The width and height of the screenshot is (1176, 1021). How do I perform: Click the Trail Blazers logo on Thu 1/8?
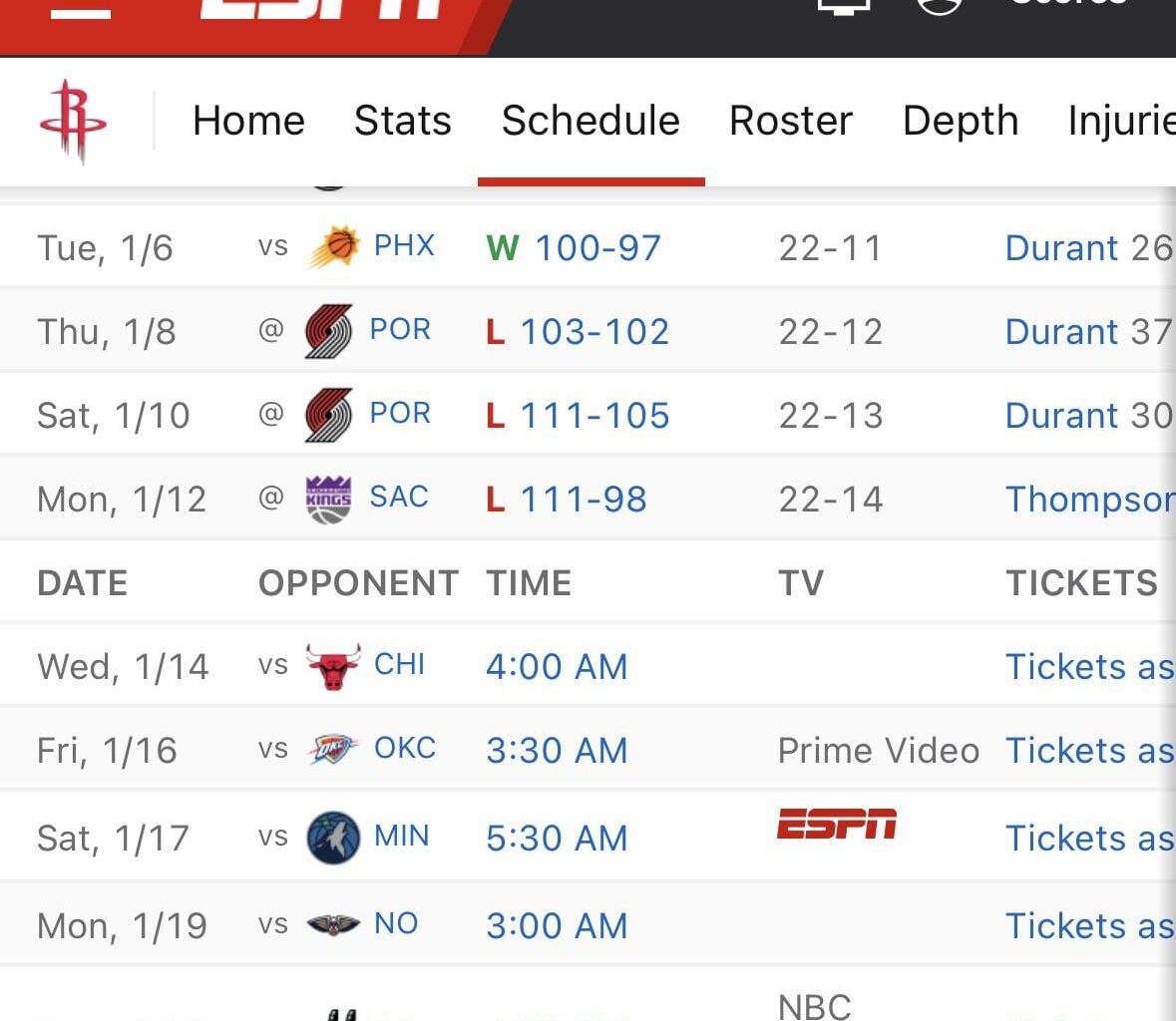click(328, 331)
